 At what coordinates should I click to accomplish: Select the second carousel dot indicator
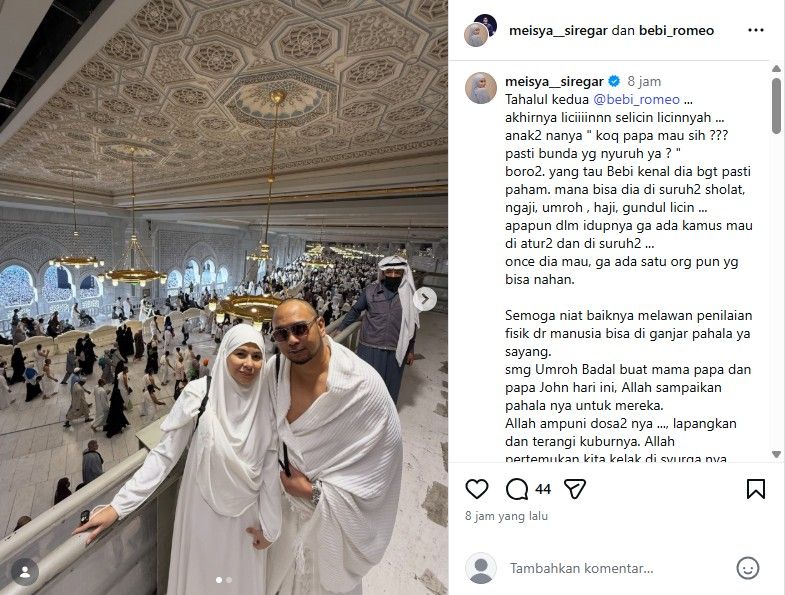[x=229, y=580]
